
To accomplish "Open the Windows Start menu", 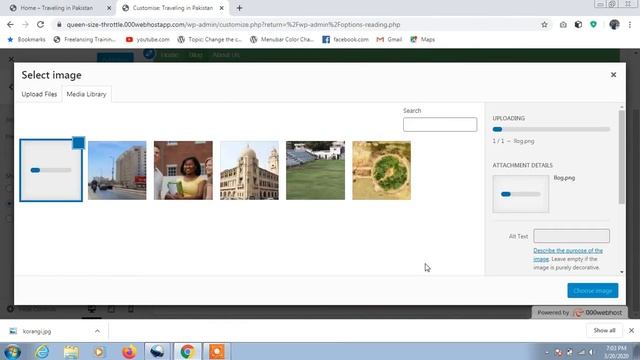I will click(12, 351).
